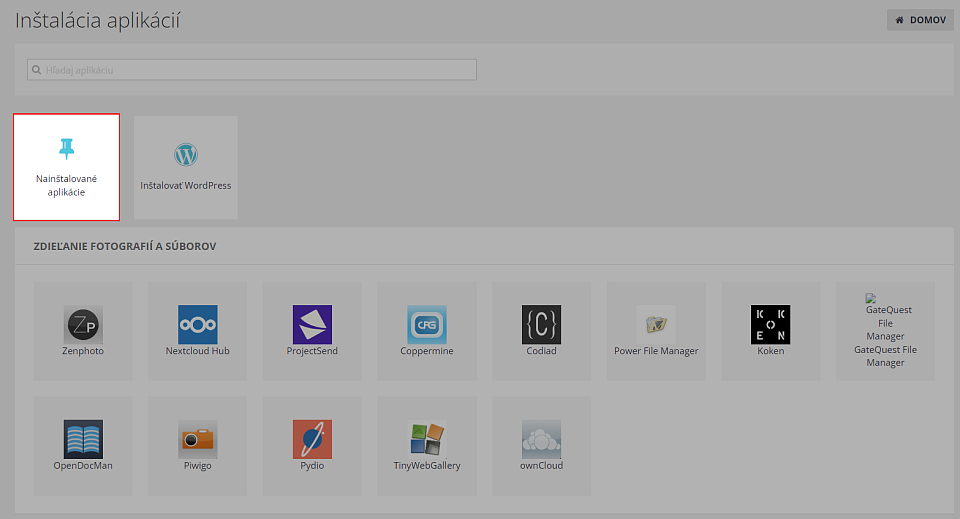Select the Piwigo camera icon

pyautogui.click(x=197, y=439)
